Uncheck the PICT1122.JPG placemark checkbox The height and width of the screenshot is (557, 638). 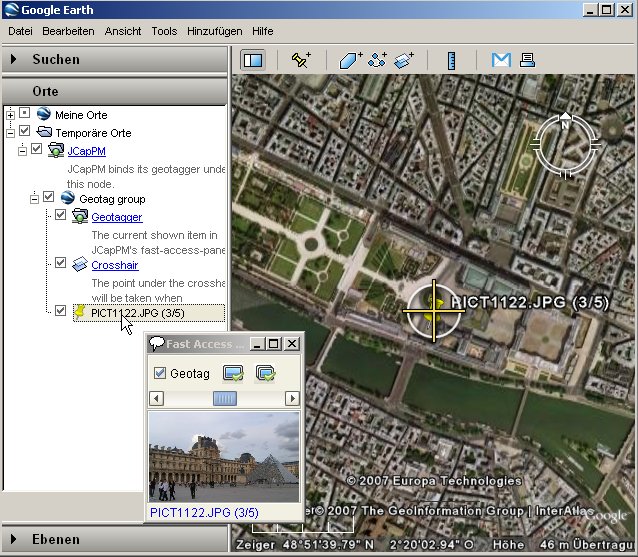[x=60, y=310]
